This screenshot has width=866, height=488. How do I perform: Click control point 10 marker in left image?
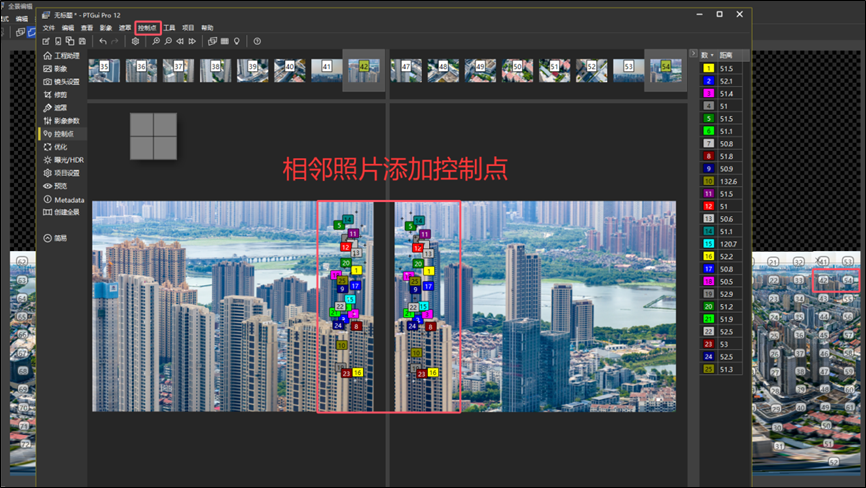341,345
